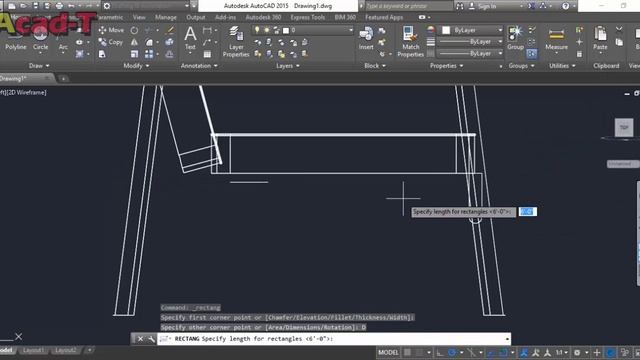Toggle Ortho mode in status bar
This screenshot has width=640, height=360.
(440, 352)
